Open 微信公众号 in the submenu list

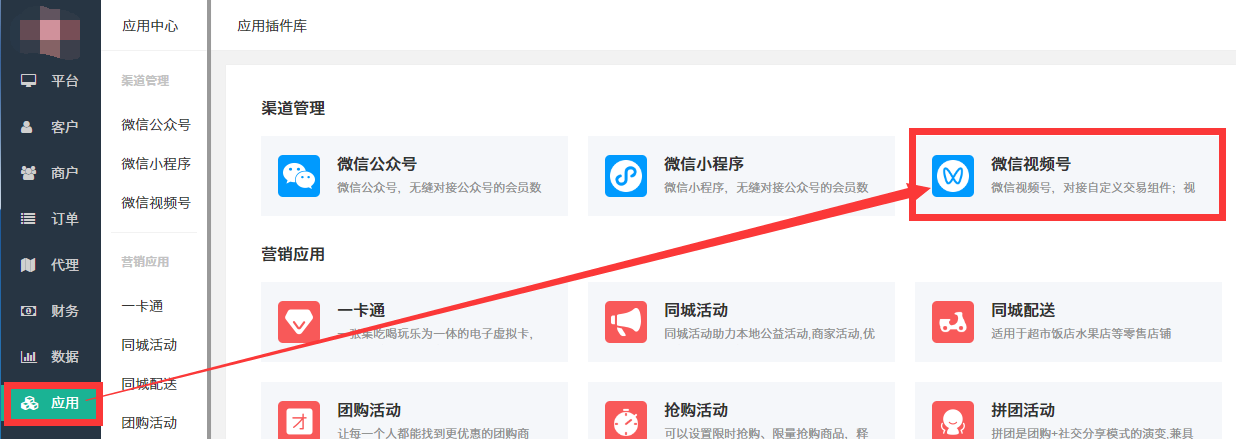pyautogui.click(x=156, y=125)
